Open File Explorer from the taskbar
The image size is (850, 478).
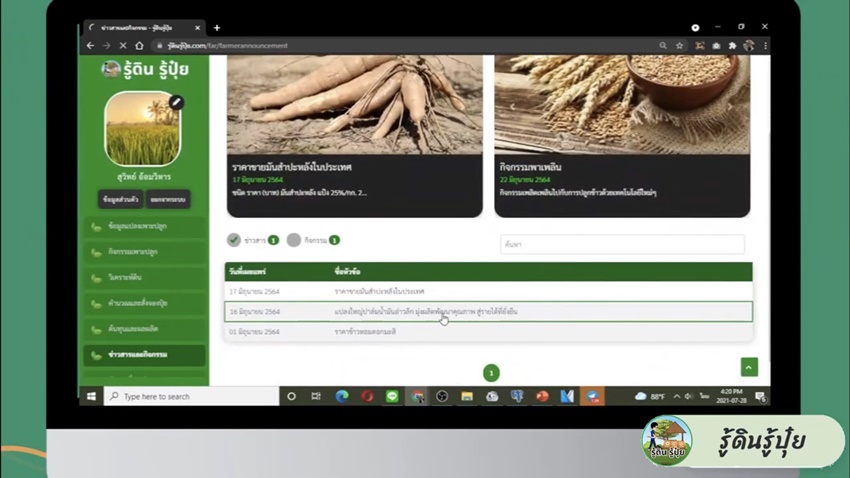(467, 396)
